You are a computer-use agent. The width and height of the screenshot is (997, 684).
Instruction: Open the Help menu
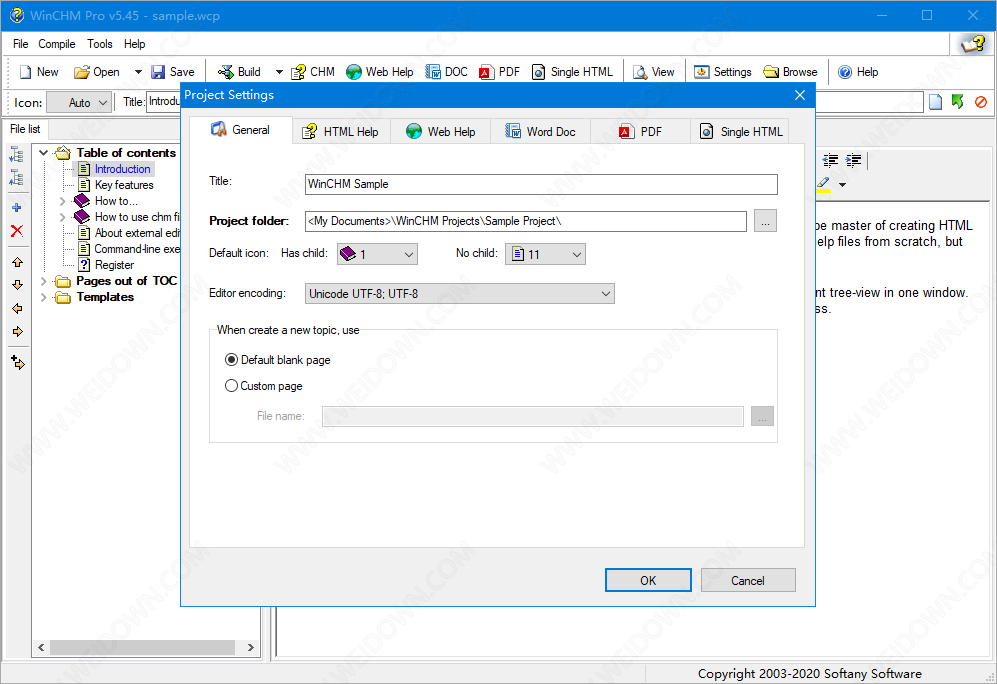pos(134,44)
